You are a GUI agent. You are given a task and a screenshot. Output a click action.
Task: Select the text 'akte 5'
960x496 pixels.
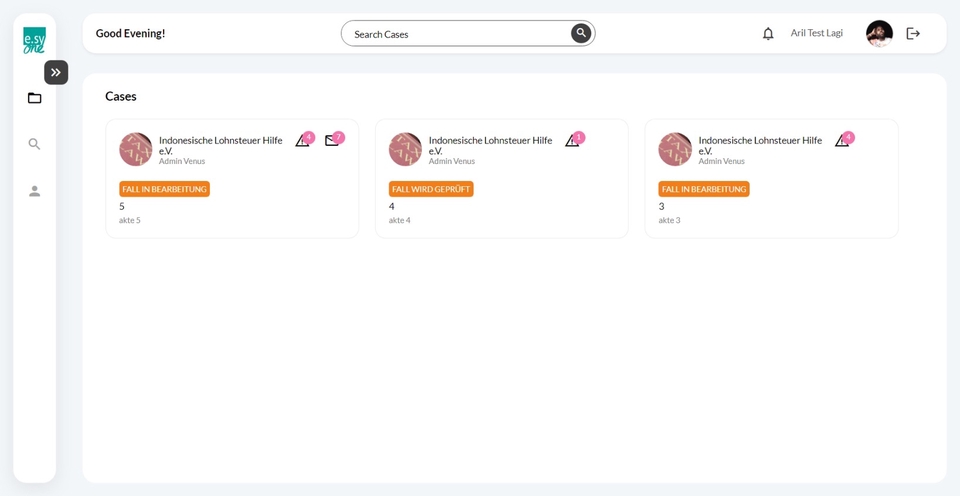130,220
